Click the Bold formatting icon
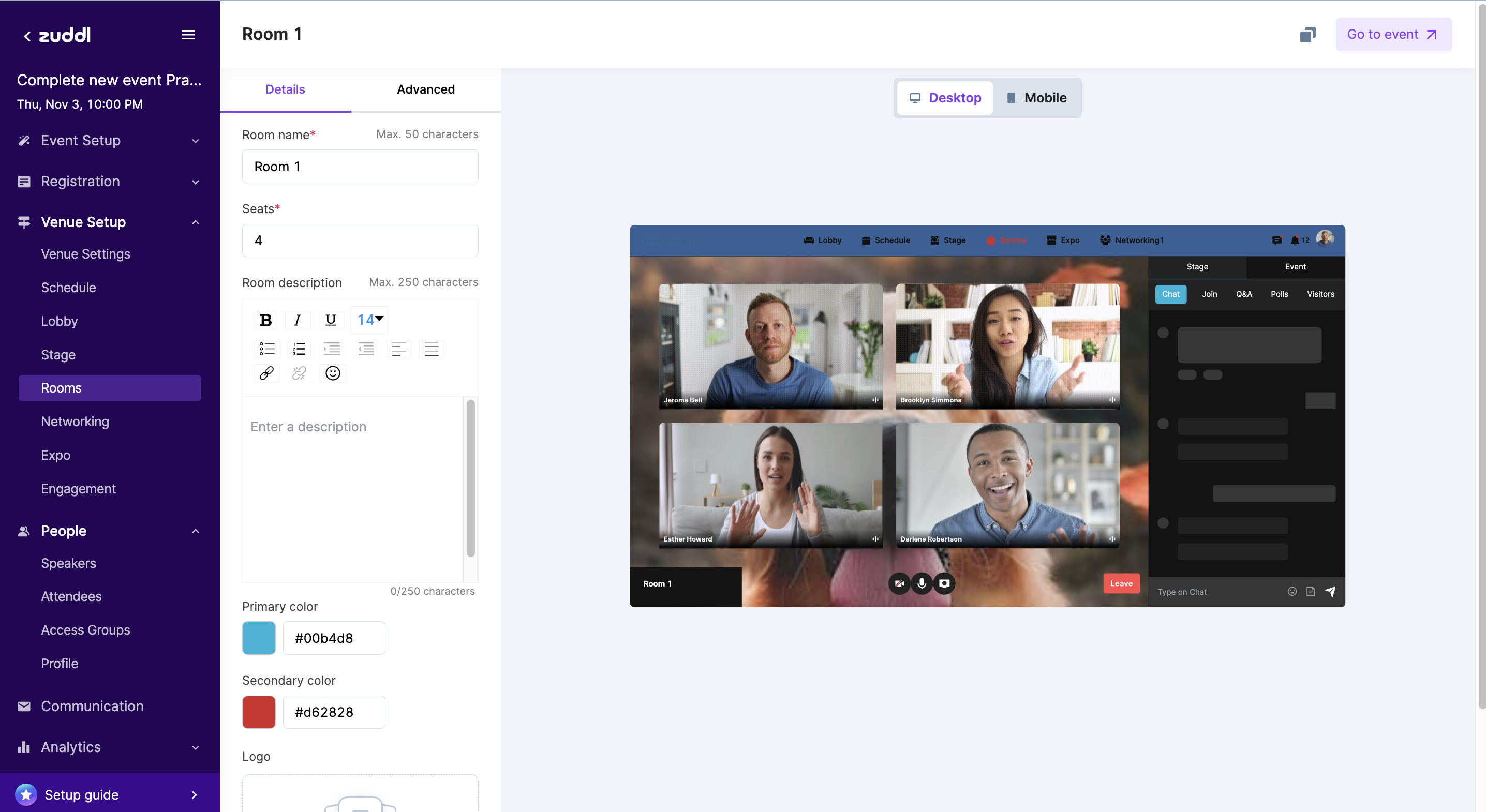 pyautogui.click(x=265, y=320)
